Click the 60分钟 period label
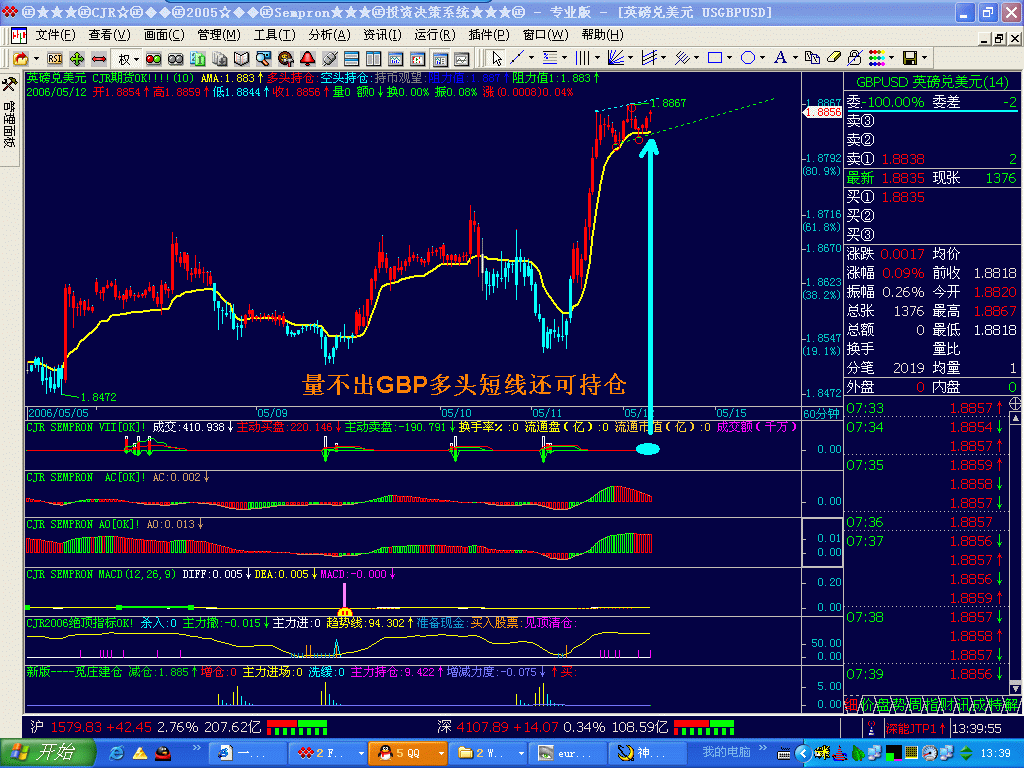This screenshot has width=1024, height=768. [822, 413]
